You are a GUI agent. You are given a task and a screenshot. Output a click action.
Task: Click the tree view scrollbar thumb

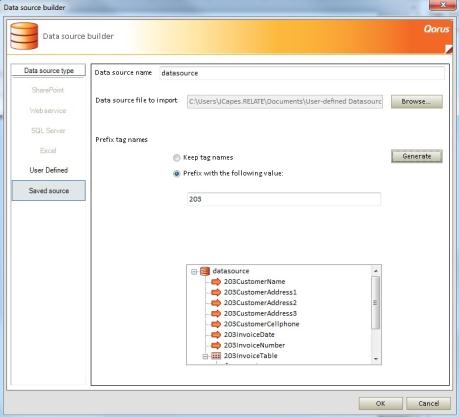376,303
